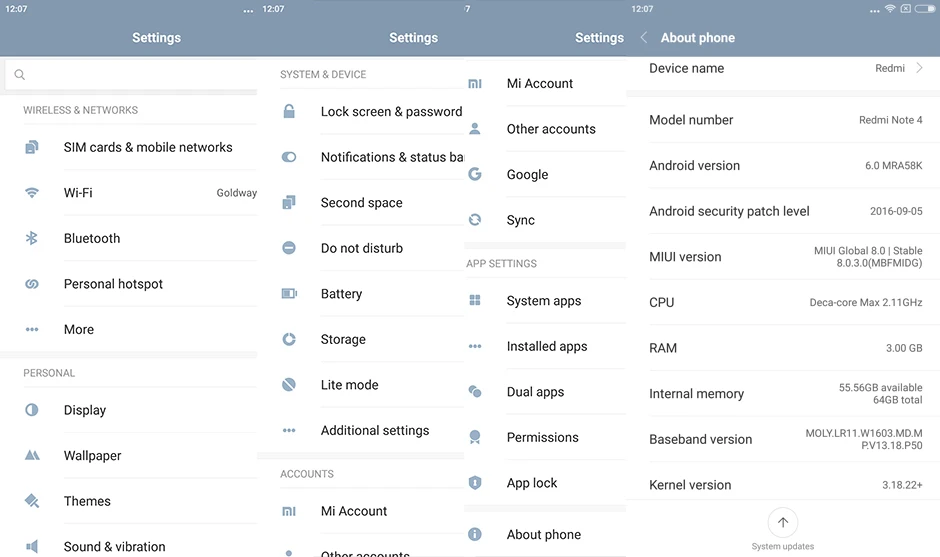
Task: Select Baseband version row
Action: coord(783,439)
